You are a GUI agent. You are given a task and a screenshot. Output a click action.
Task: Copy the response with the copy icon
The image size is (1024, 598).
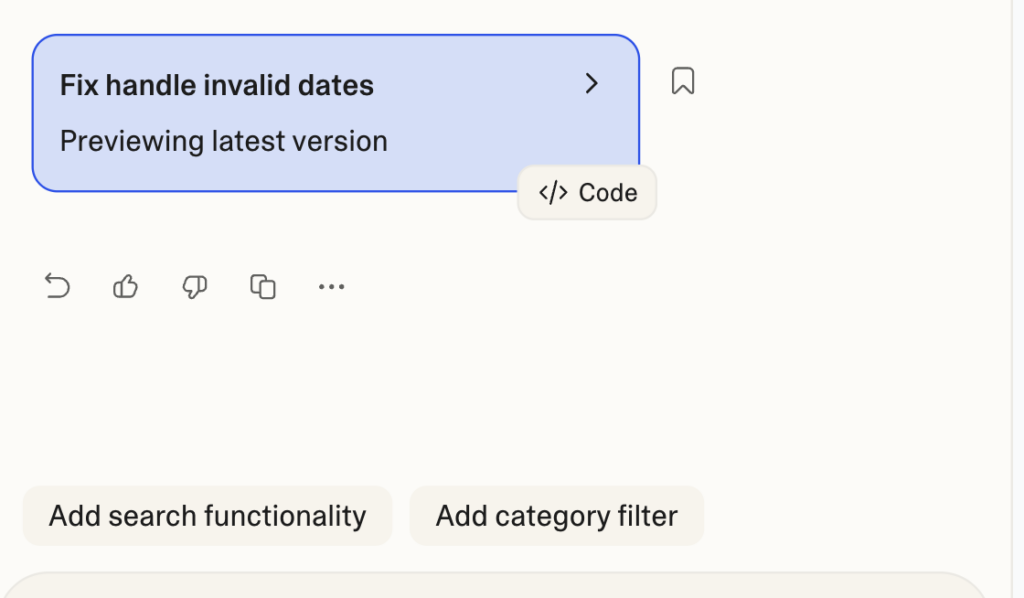click(263, 287)
